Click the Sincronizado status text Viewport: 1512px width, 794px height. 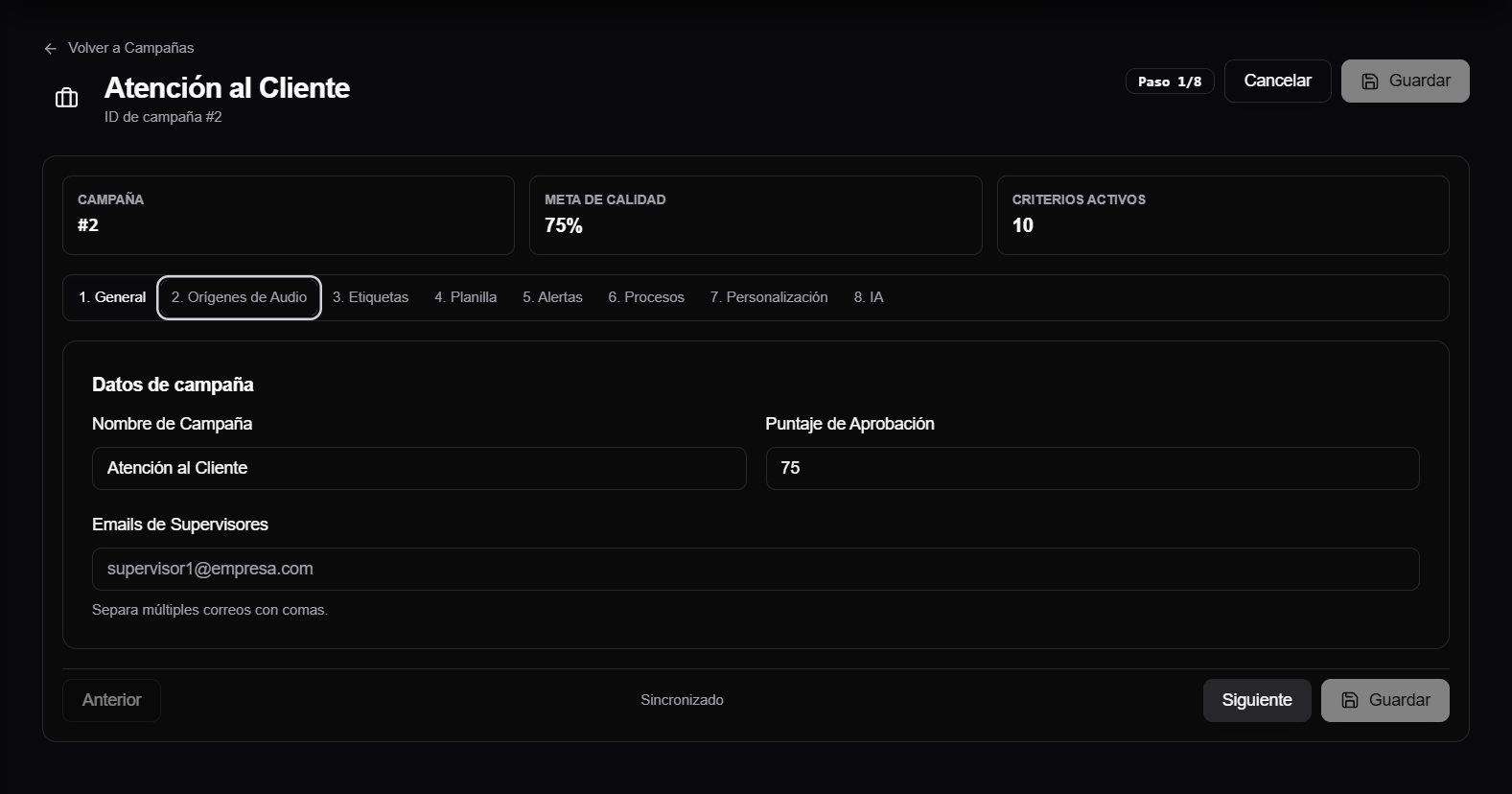tap(682, 700)
